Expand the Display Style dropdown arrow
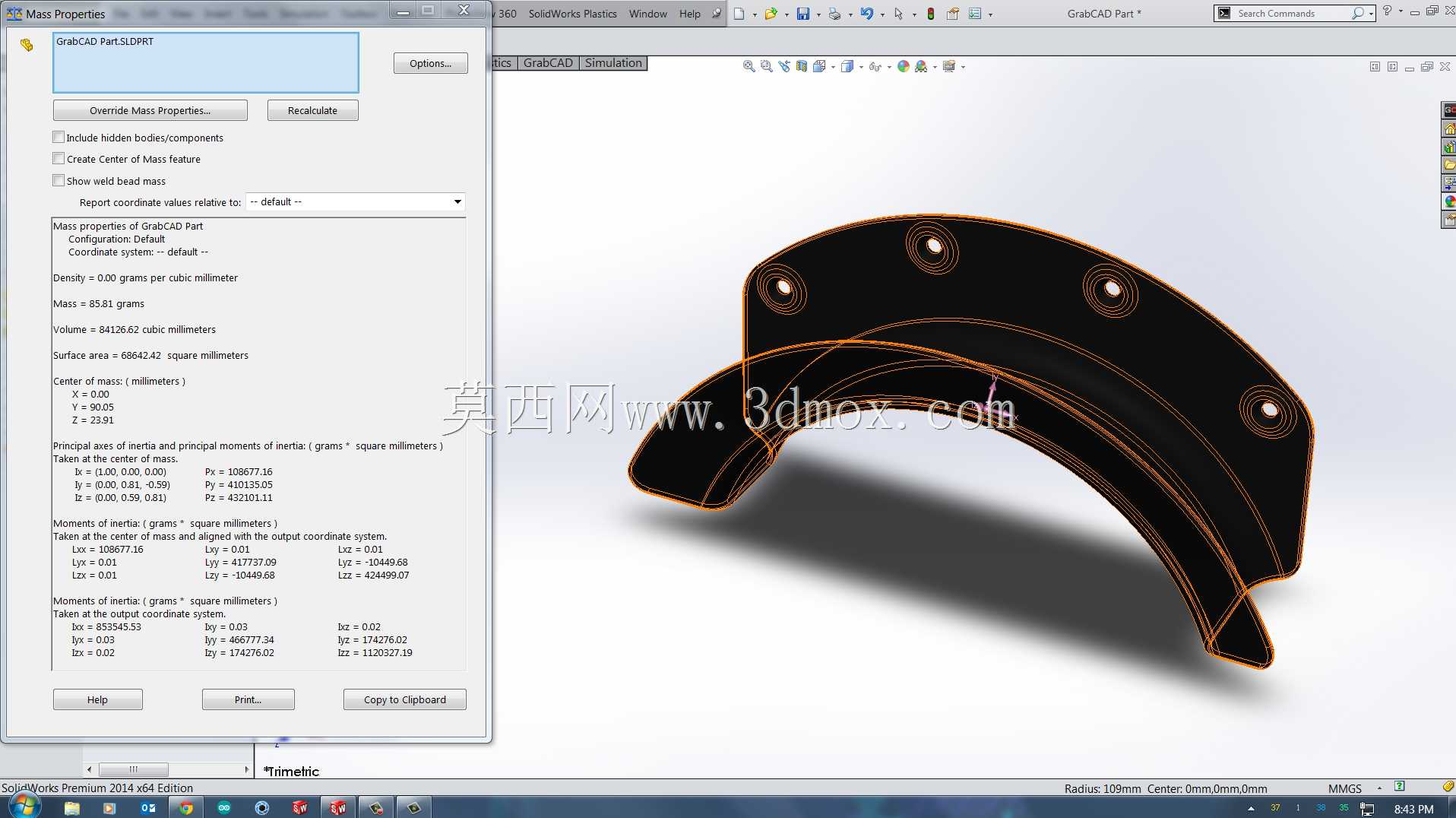1456x818 pixels. pyautogui.click(x=861, y=68)
